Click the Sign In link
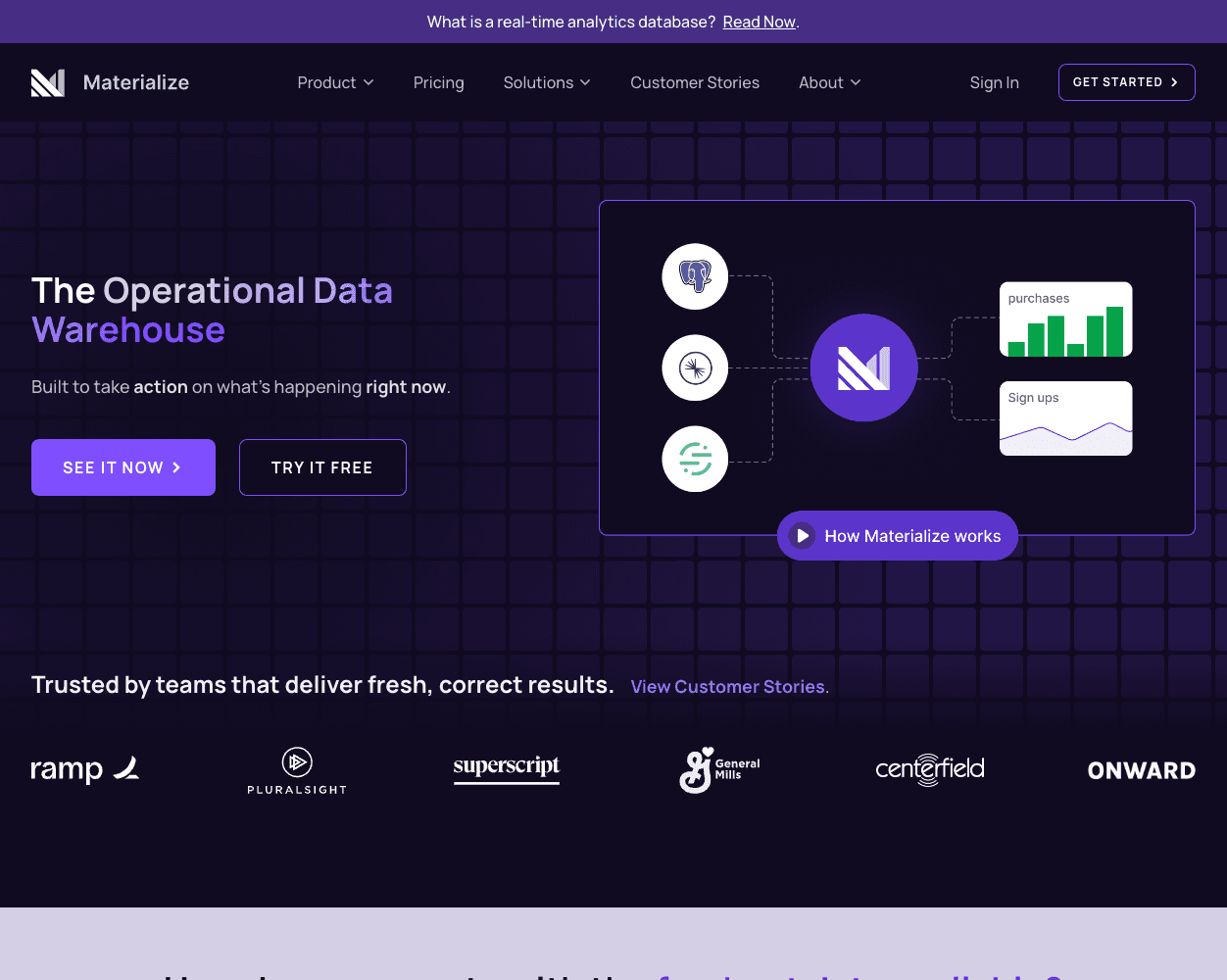This screenshot has height=980, width=1227. click(x=995, y=82)
